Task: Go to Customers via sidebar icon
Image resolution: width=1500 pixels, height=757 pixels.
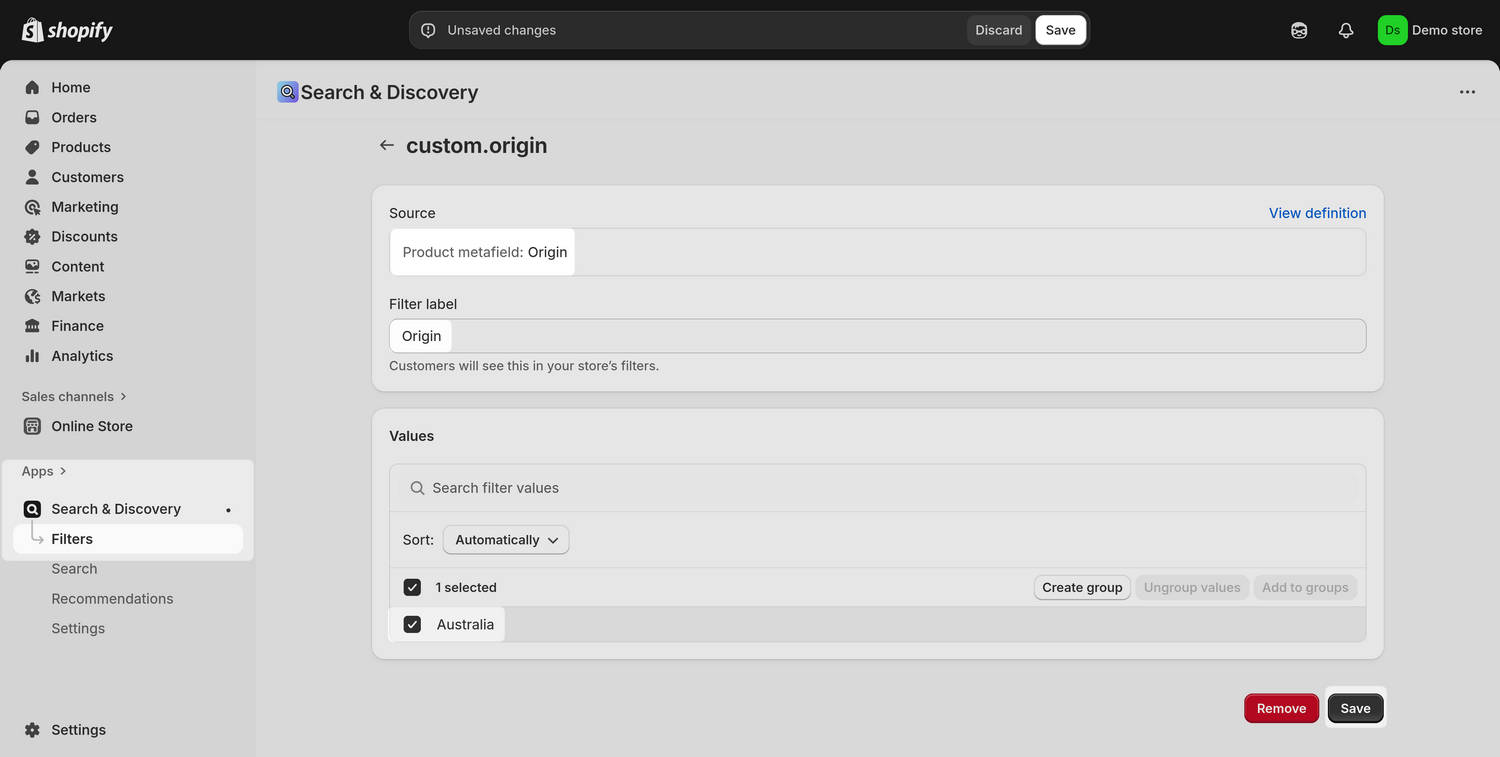Action: (31, 177)
